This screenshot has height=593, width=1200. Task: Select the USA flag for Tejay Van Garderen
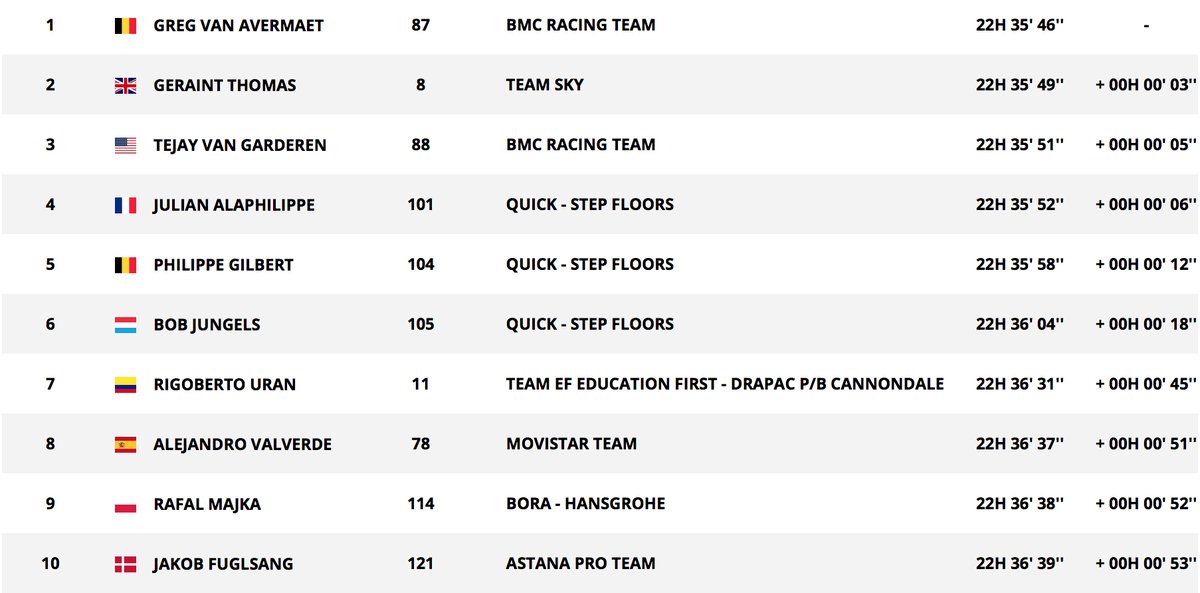[x=125, y=145]
